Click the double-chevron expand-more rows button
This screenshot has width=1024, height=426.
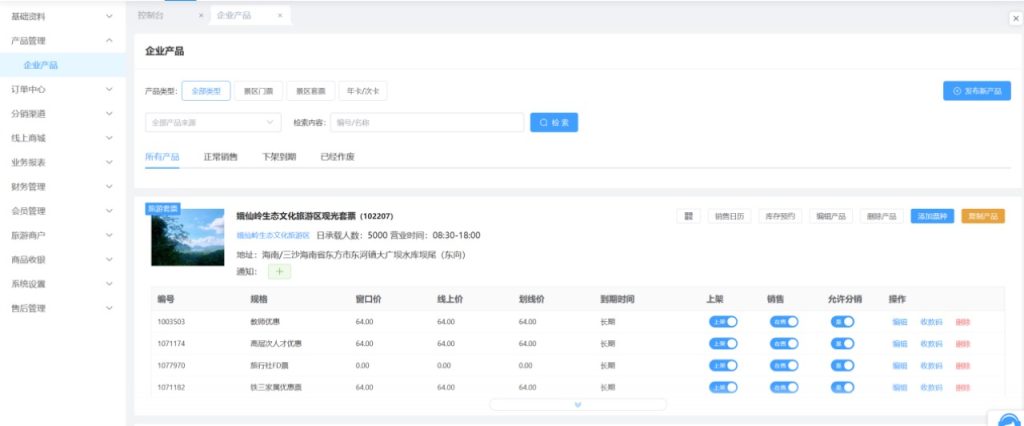click(x=577, y=404)
